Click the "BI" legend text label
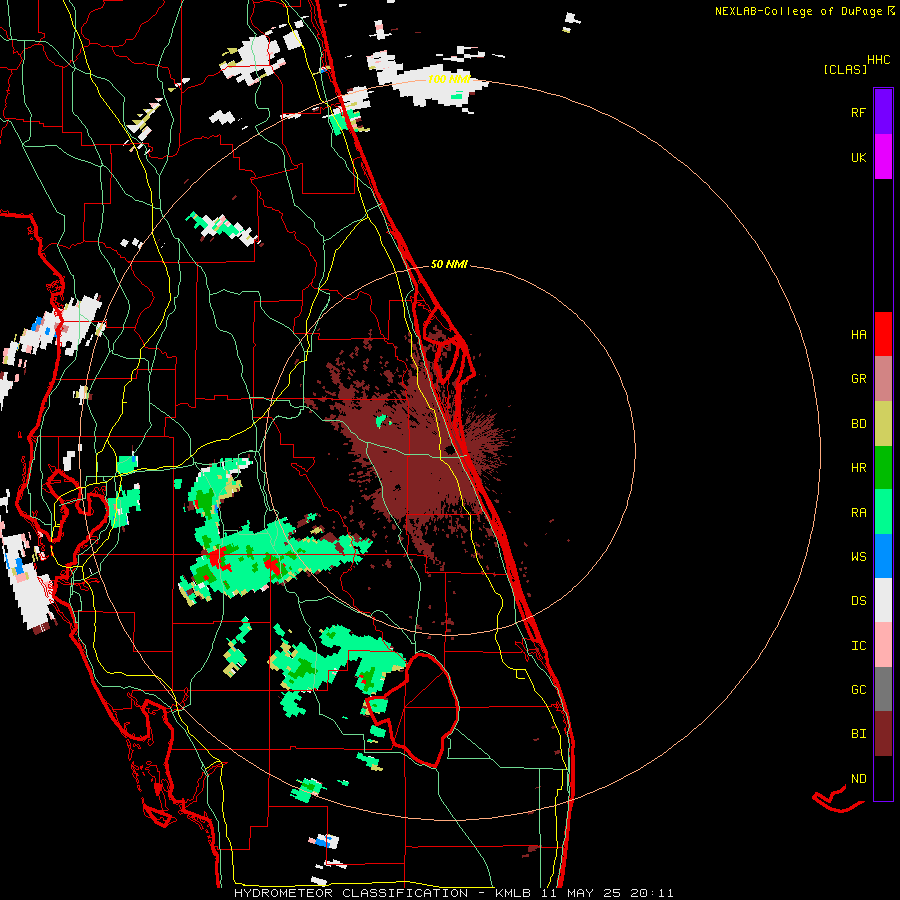This screenshot has width=900, height=900. click(x=858, y=734)
